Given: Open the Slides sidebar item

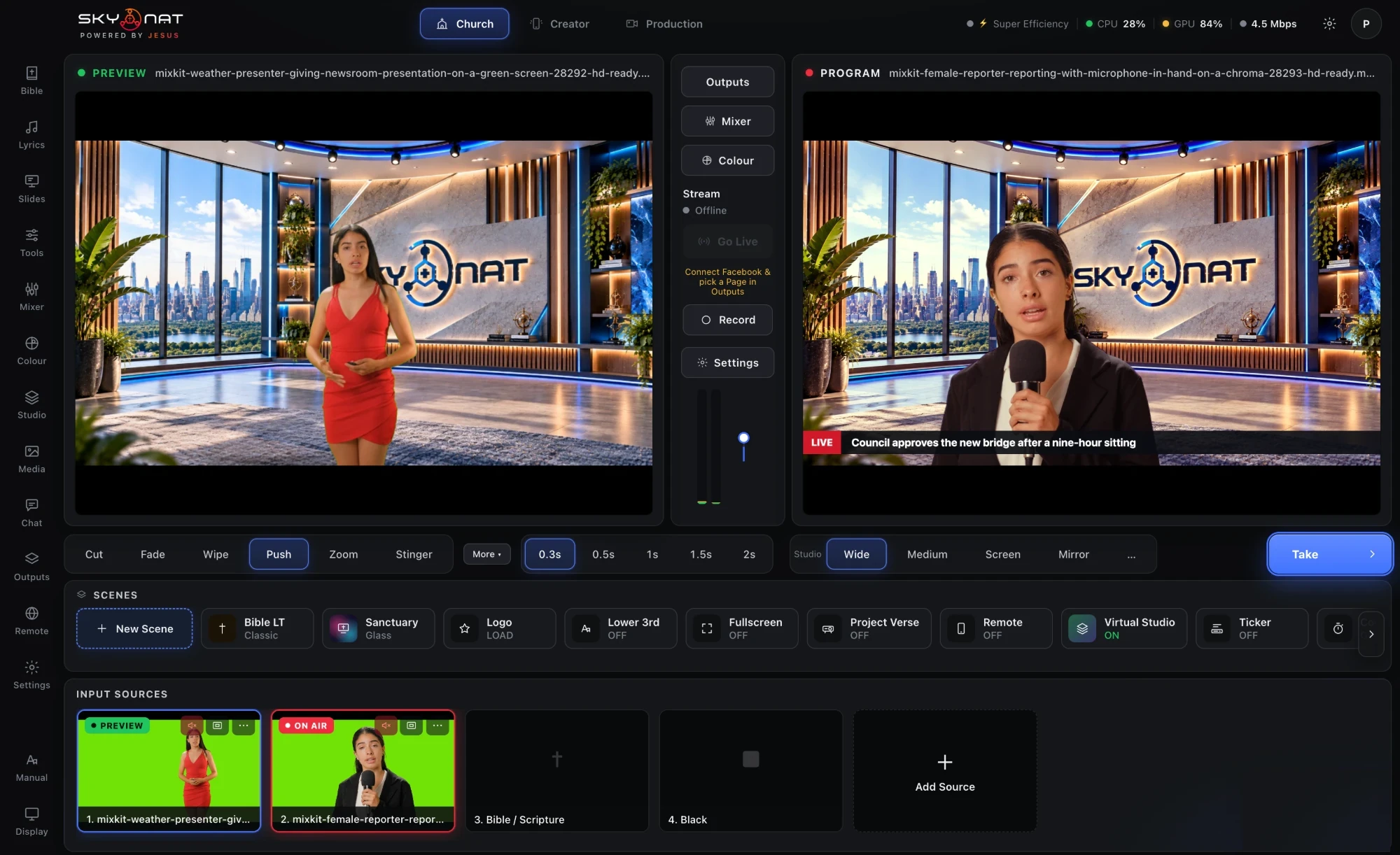Looking at the screenshot, I should (31, 188).
